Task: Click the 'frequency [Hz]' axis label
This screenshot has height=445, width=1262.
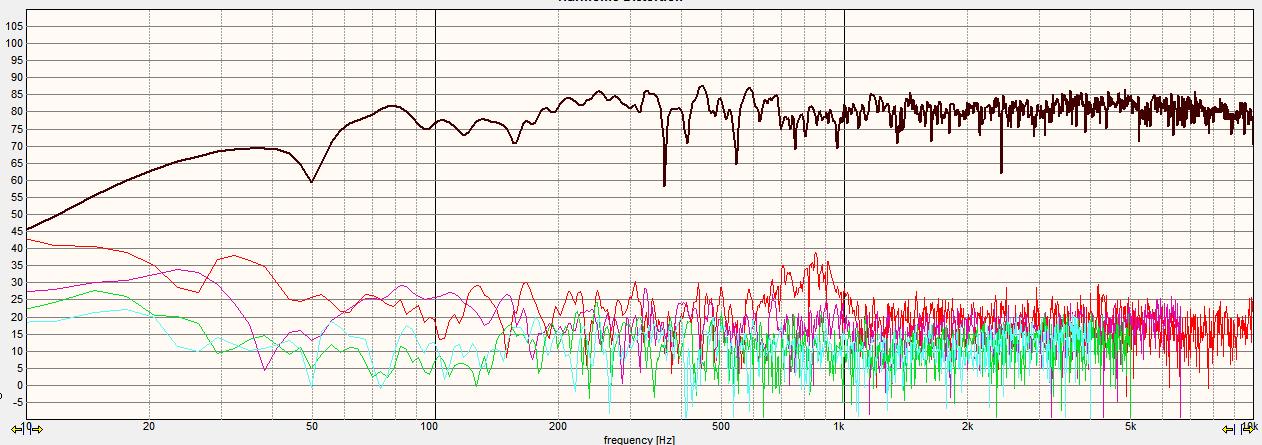Action: pos(639,439)
